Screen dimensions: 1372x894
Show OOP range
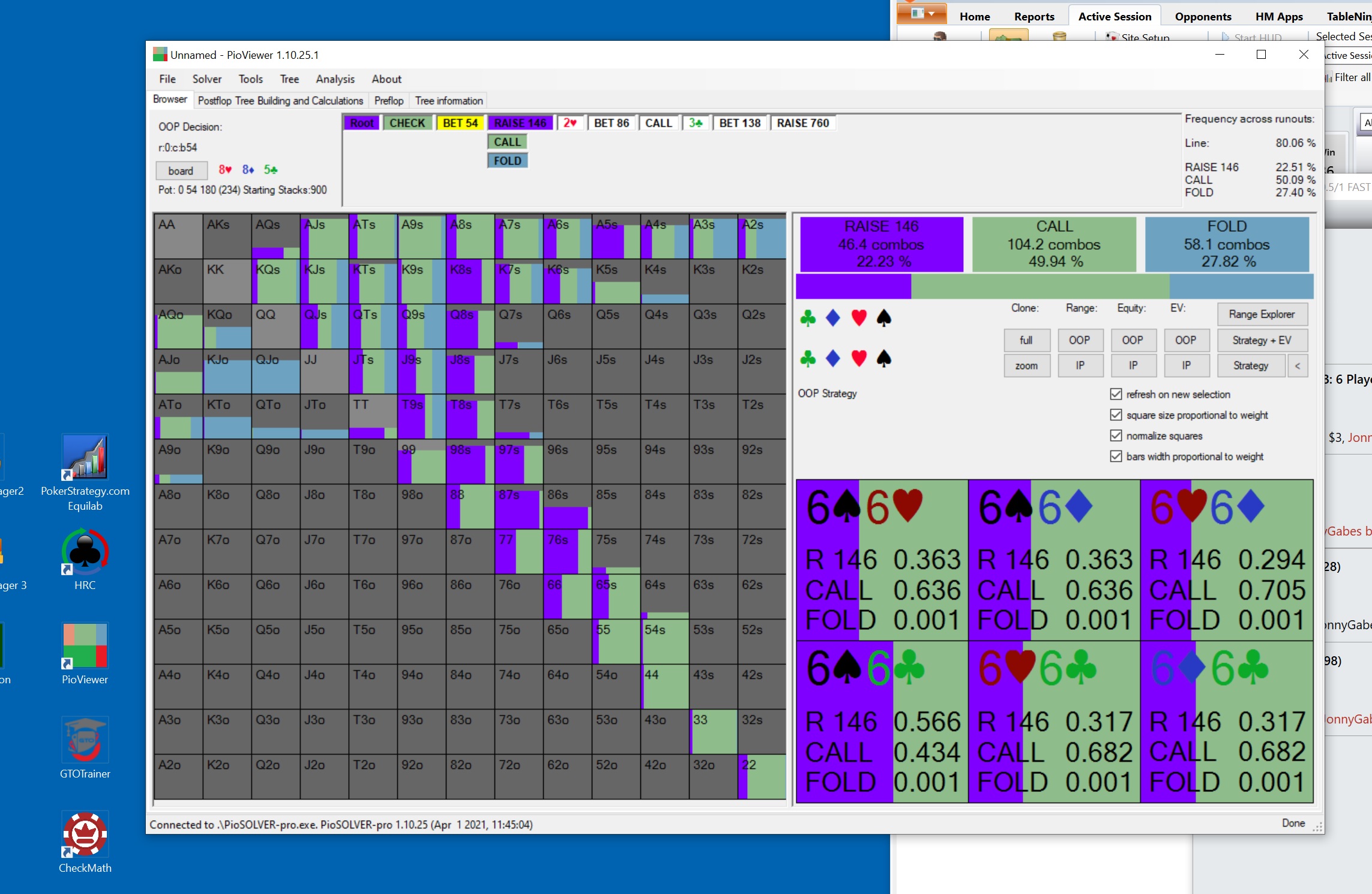(1080, 340)
